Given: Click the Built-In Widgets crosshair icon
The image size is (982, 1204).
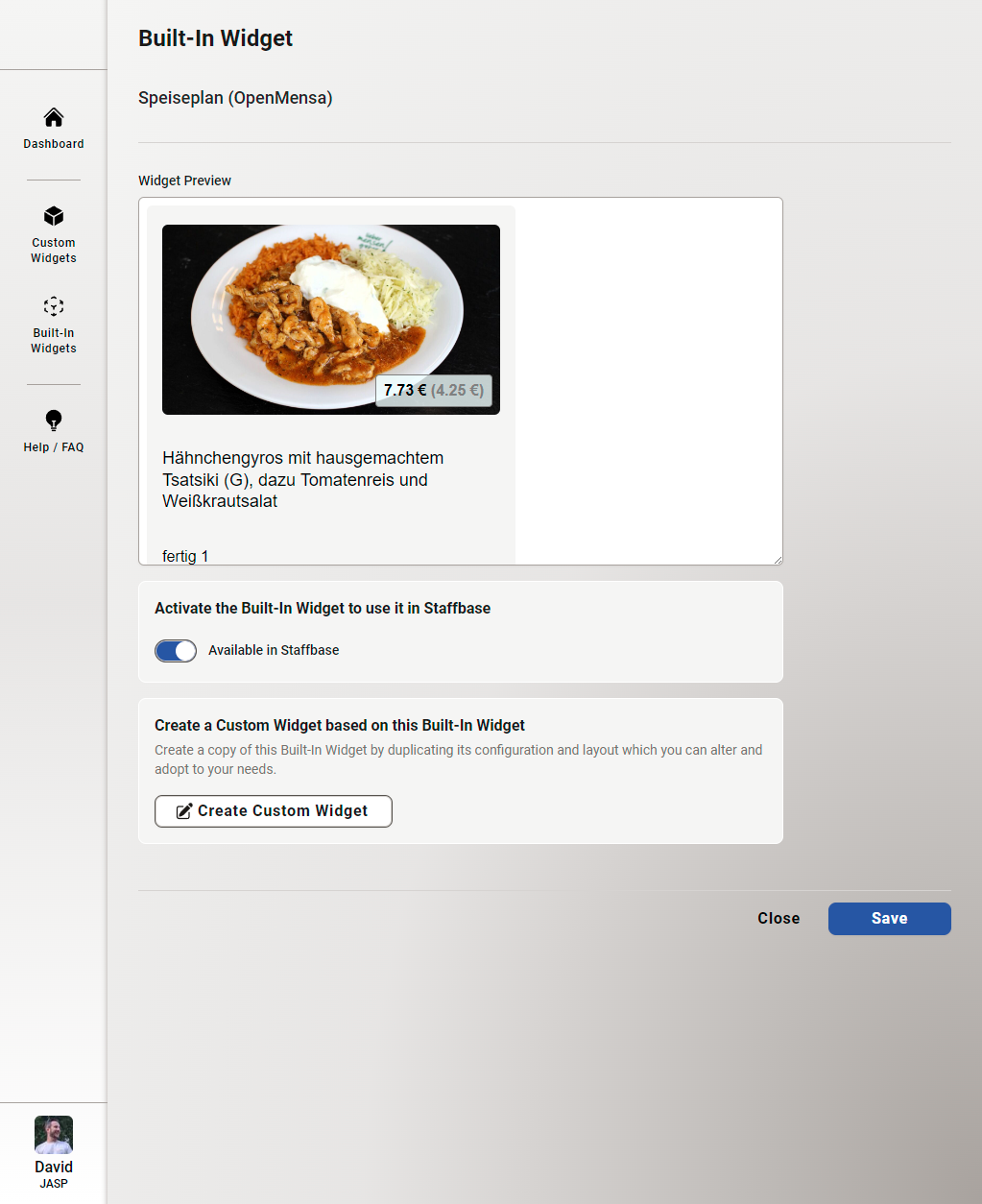Looking at the screenshot, I should 53,305.
